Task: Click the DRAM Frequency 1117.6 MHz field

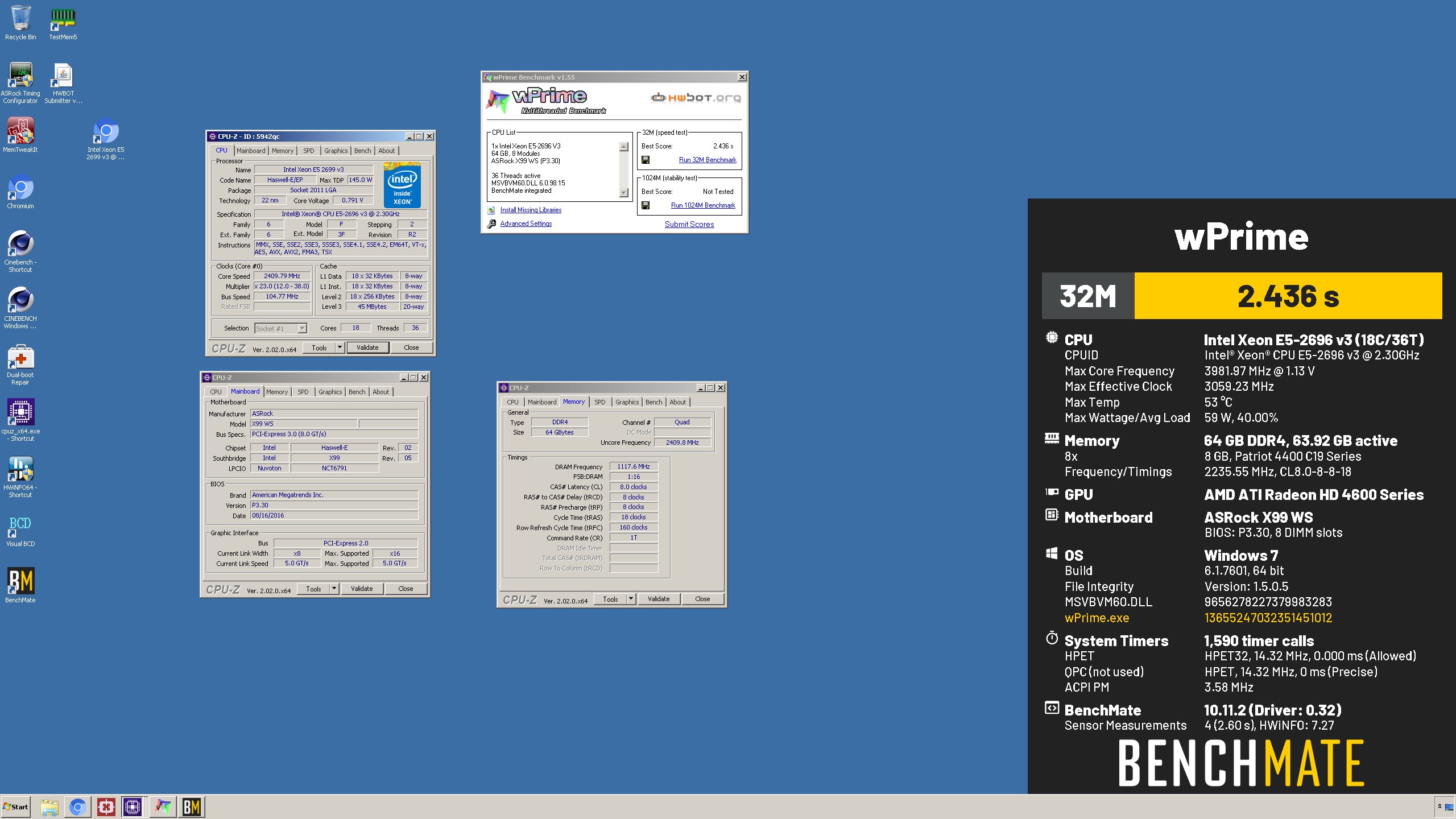Action: click(x=634, y=466)
